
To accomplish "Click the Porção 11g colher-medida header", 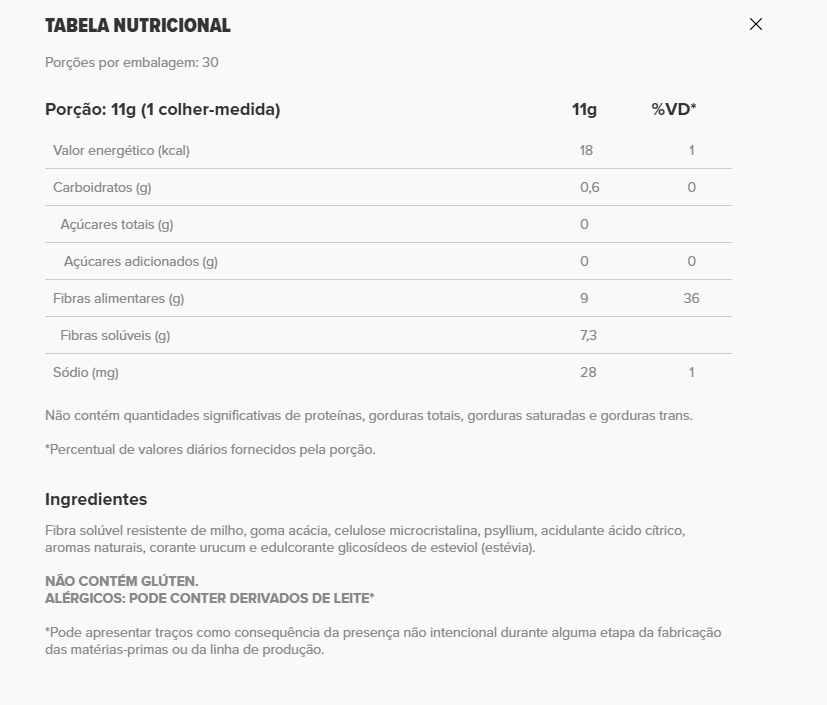I will [x=162, y=109].
